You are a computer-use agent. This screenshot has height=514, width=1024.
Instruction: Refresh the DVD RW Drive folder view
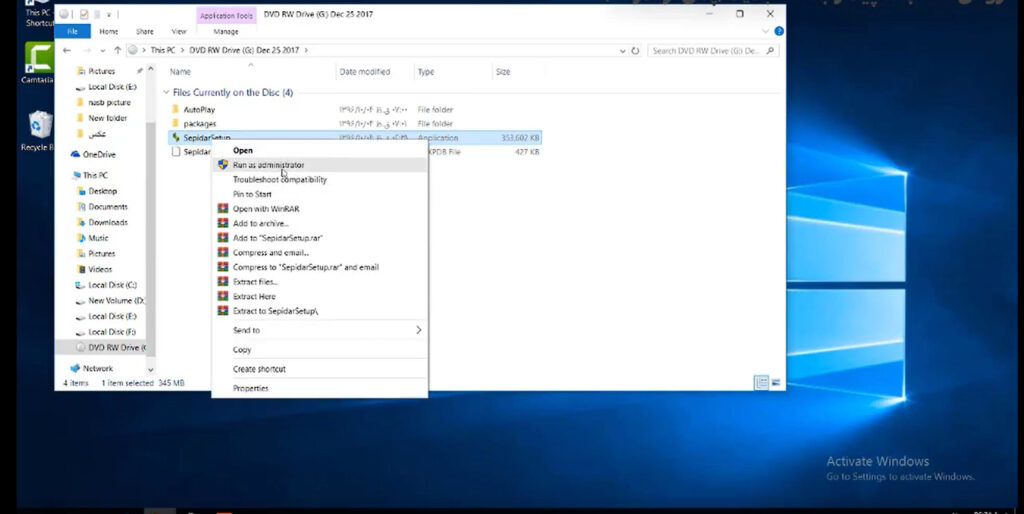[635, 50]
